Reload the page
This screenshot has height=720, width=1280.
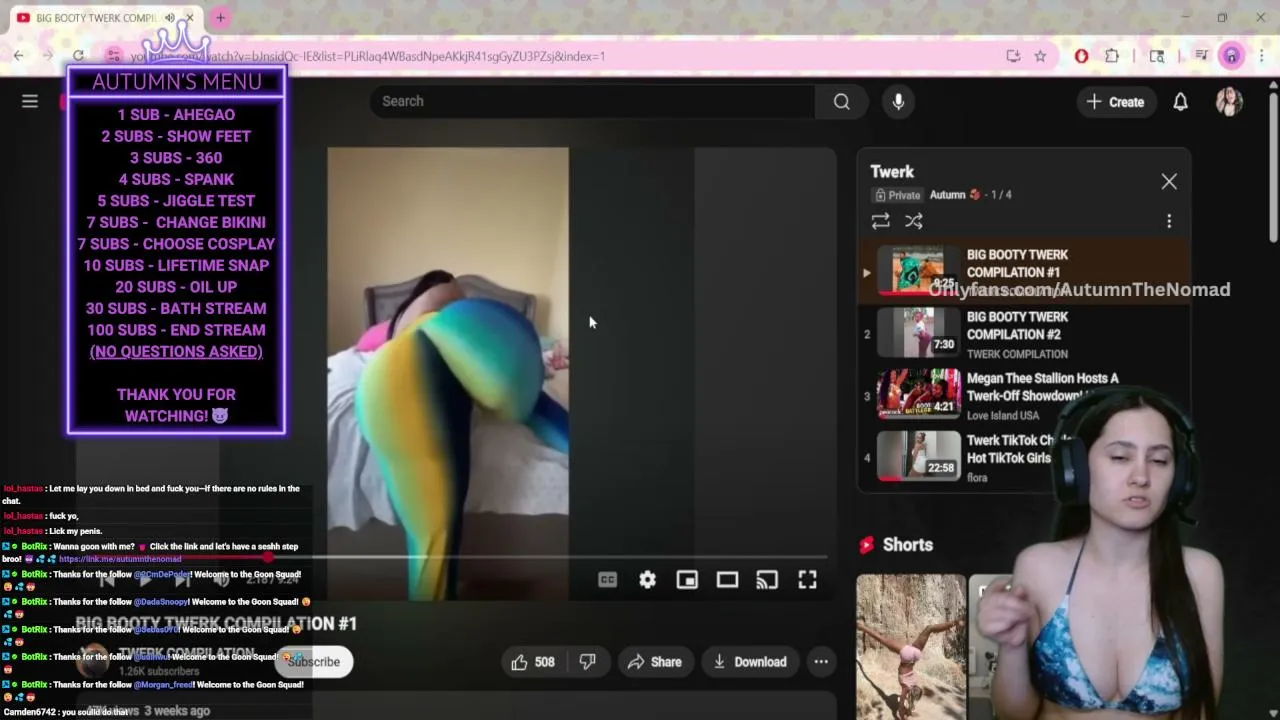(x=78, y=56)
